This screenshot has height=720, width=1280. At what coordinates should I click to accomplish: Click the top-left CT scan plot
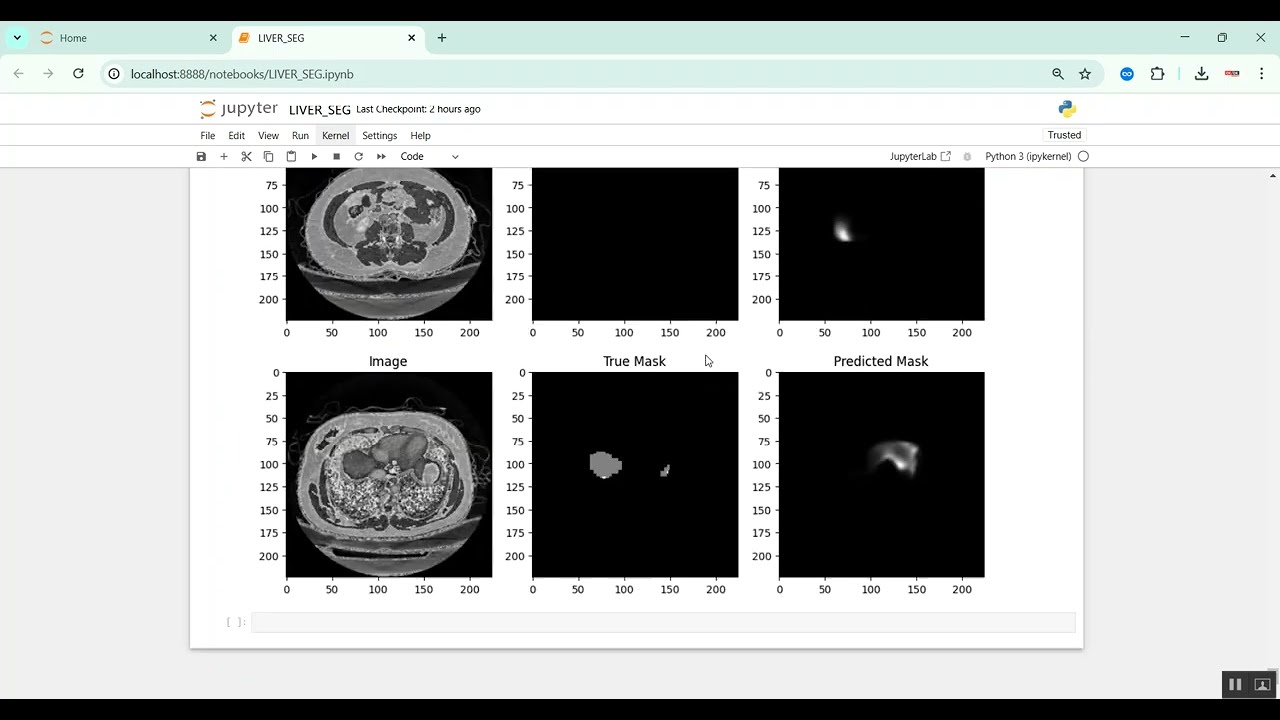(389, 244)
